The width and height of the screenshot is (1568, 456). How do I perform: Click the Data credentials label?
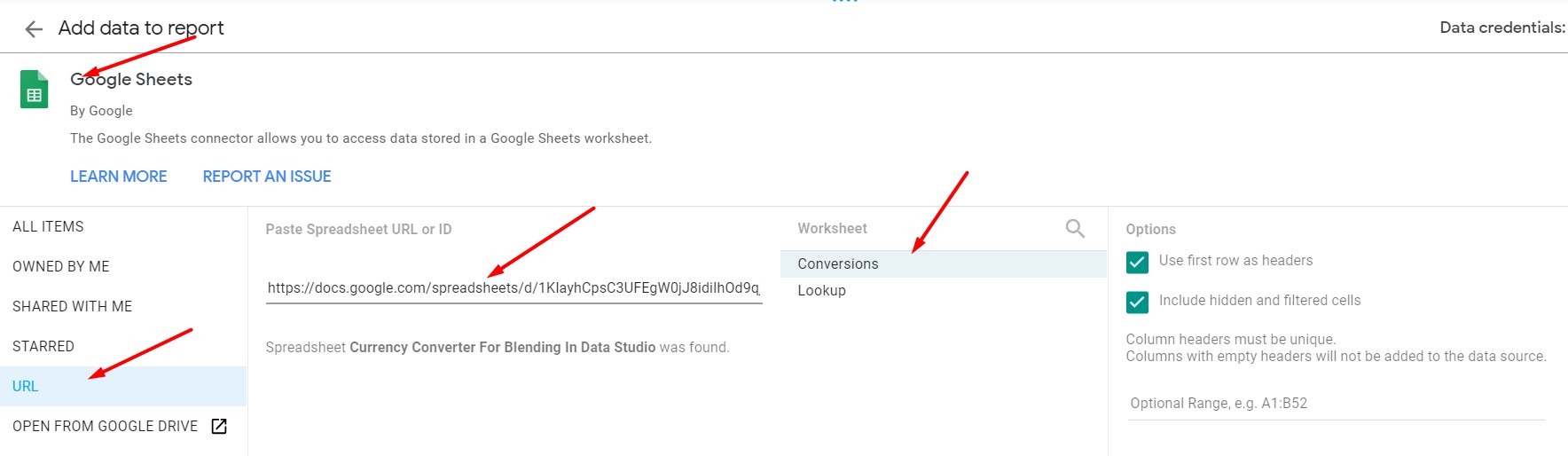point(1502,28)
